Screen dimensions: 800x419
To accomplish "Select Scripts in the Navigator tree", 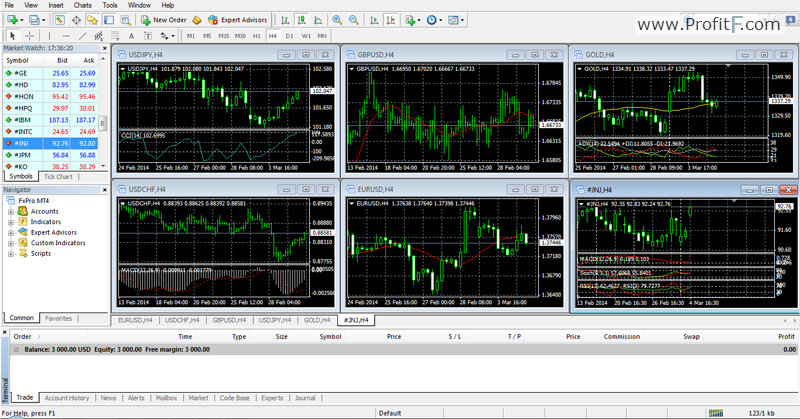I will pos(40,254).
